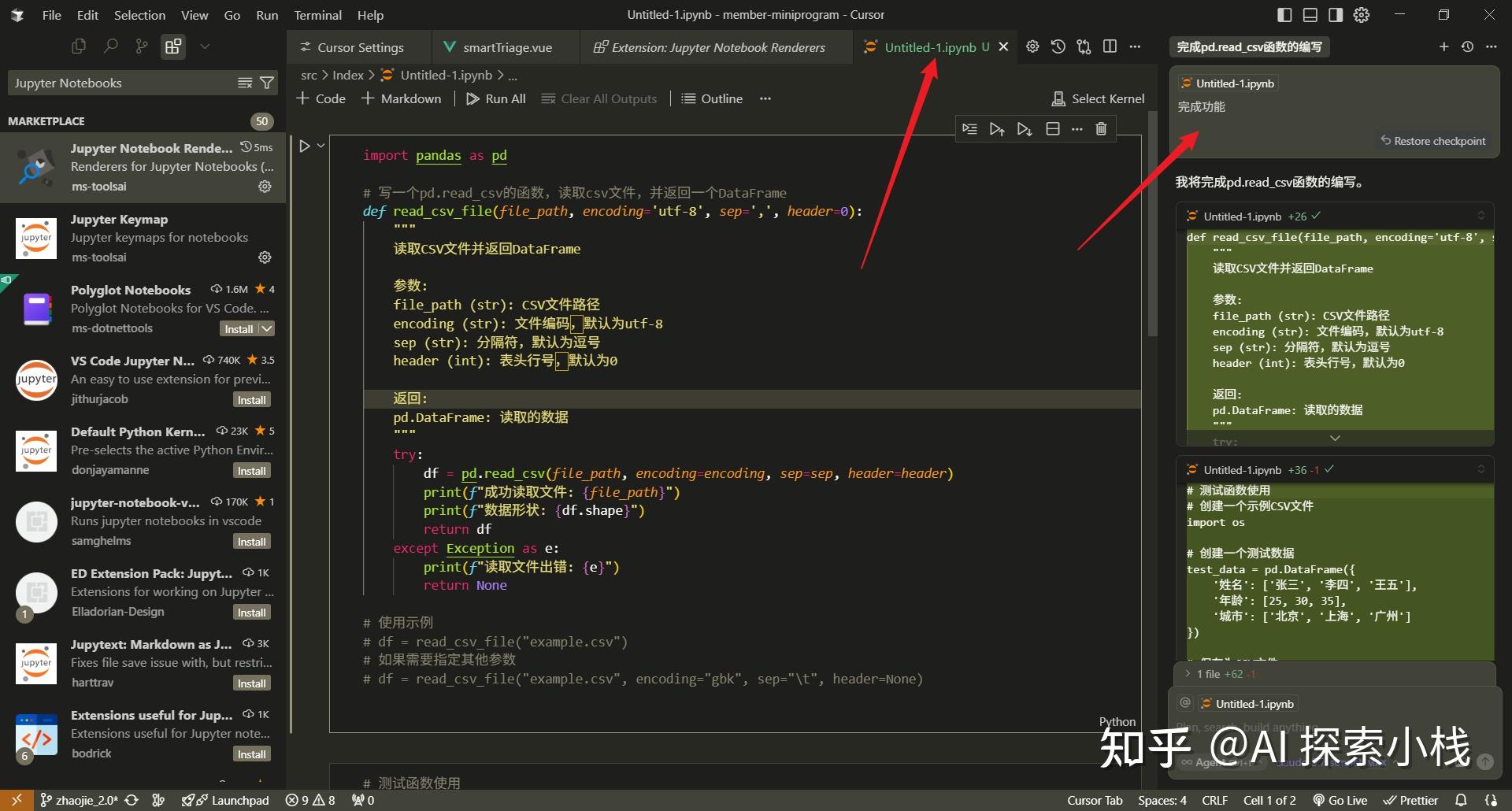Click Run All in notebook toolbar
1512x811 pixels.
coord(495,98)
